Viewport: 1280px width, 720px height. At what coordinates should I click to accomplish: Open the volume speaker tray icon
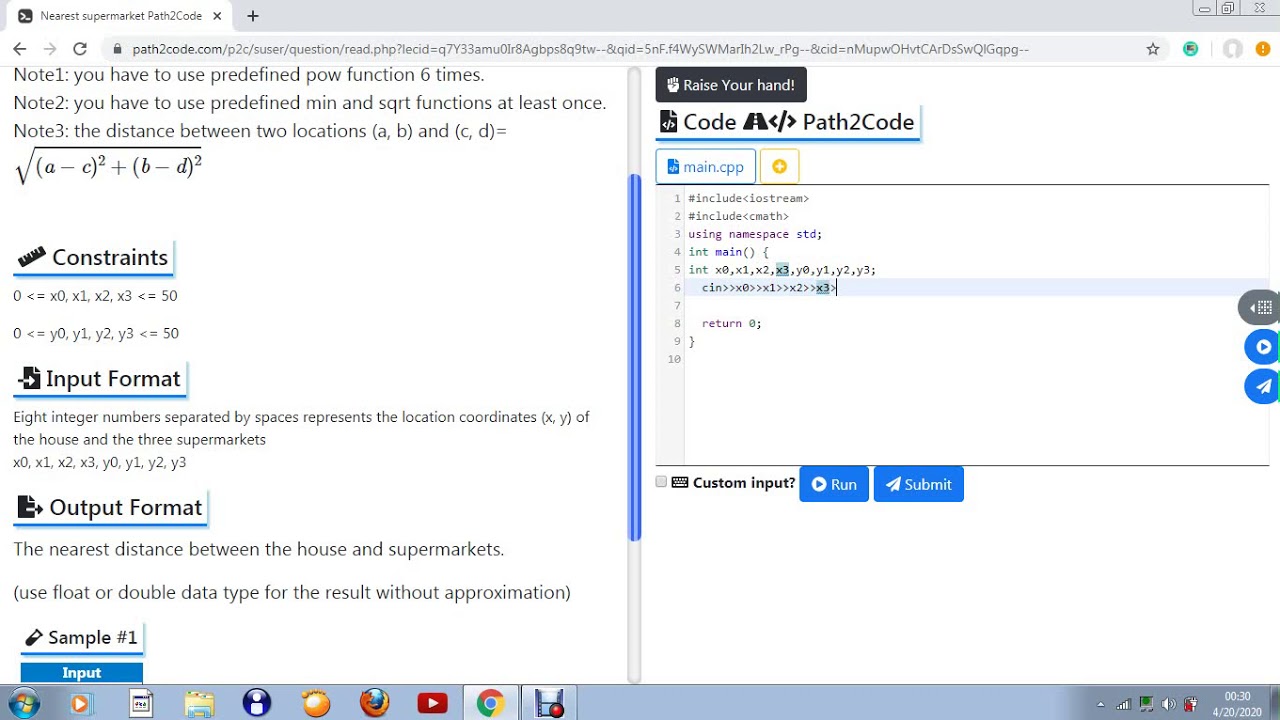(1169, 704)
